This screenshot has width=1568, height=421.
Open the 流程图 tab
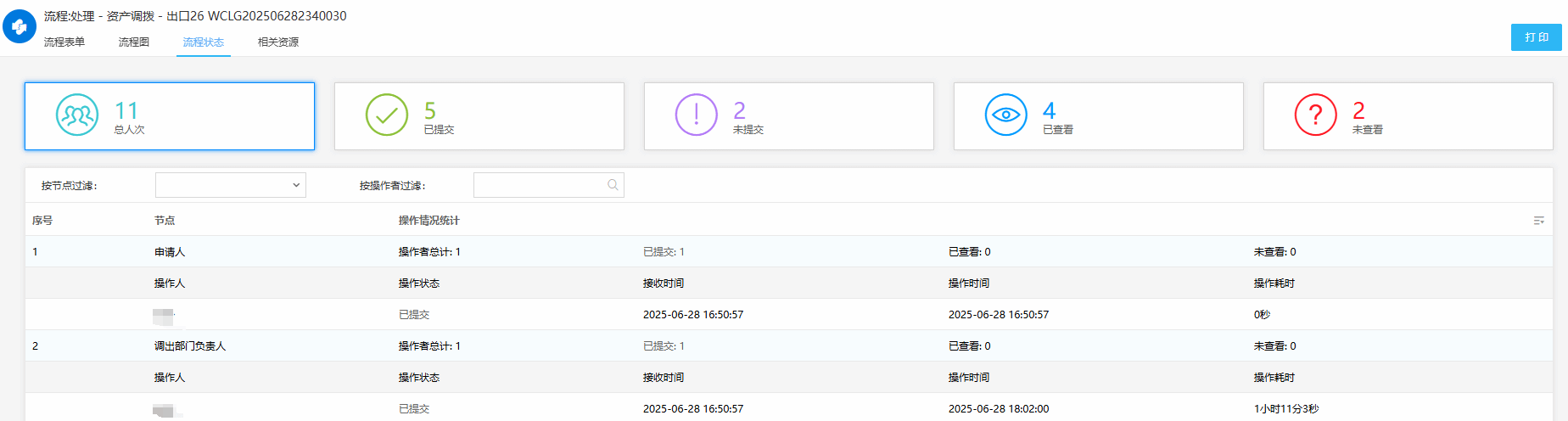[x=134, y=42]
